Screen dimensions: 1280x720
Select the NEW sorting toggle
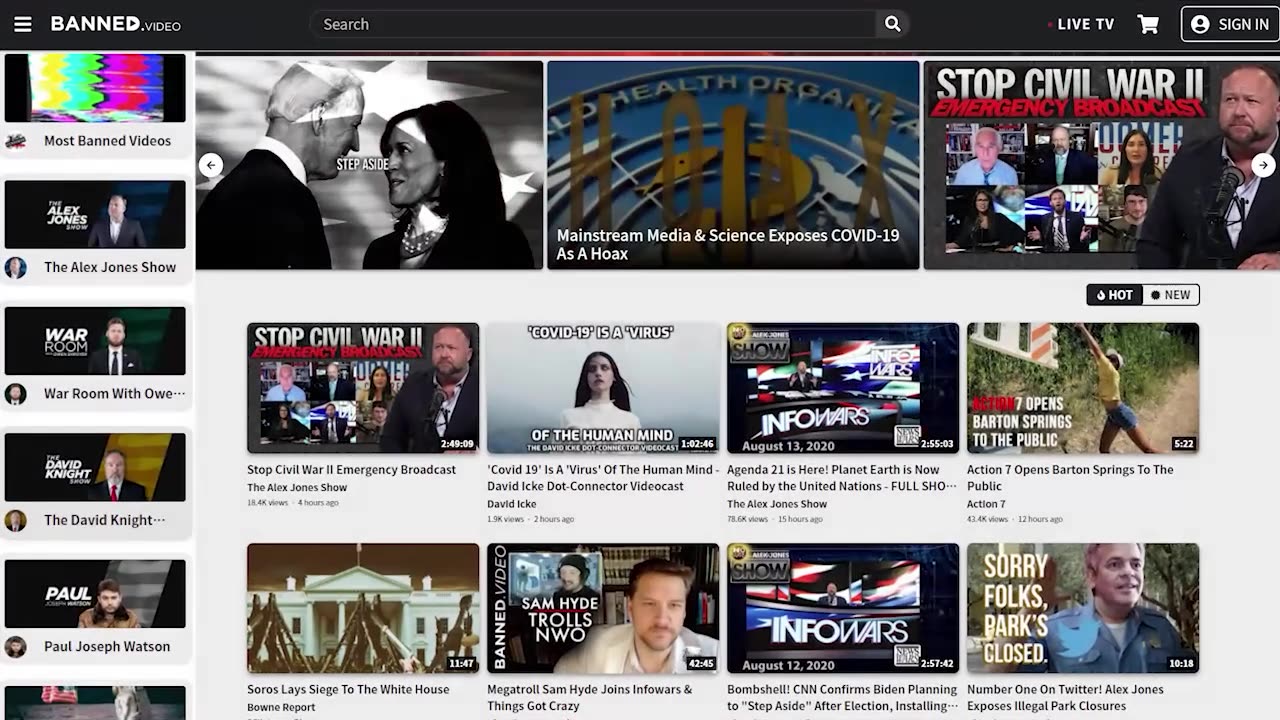(x=1171, y=295)
